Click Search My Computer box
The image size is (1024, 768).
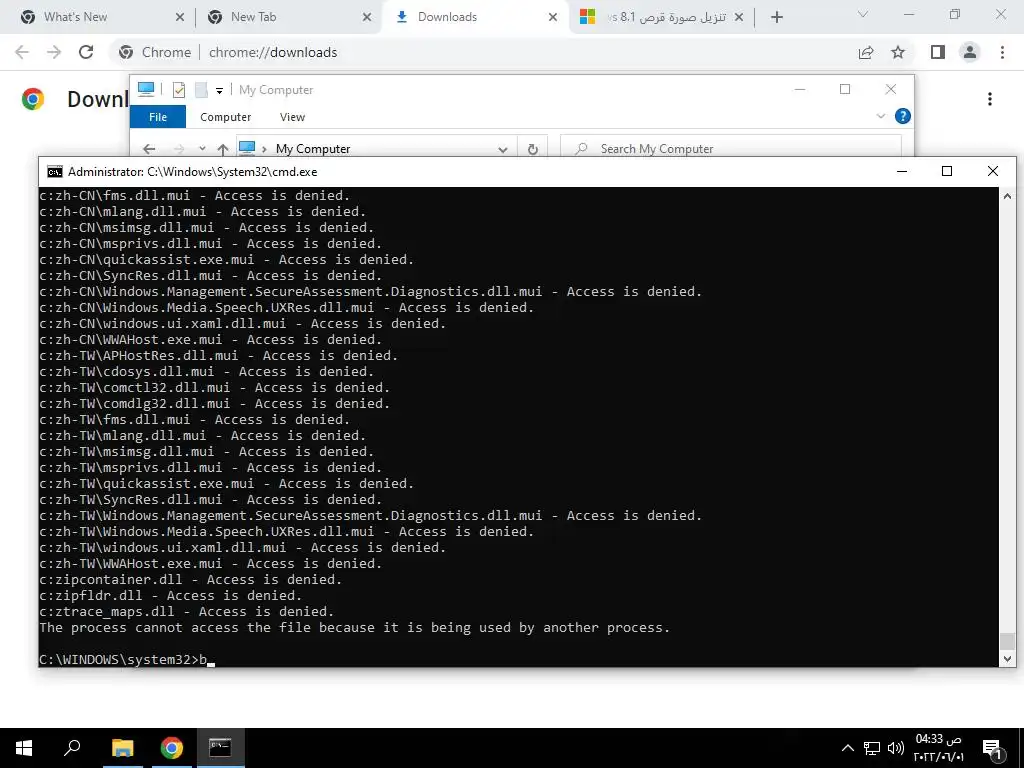[x=731, y=149]
